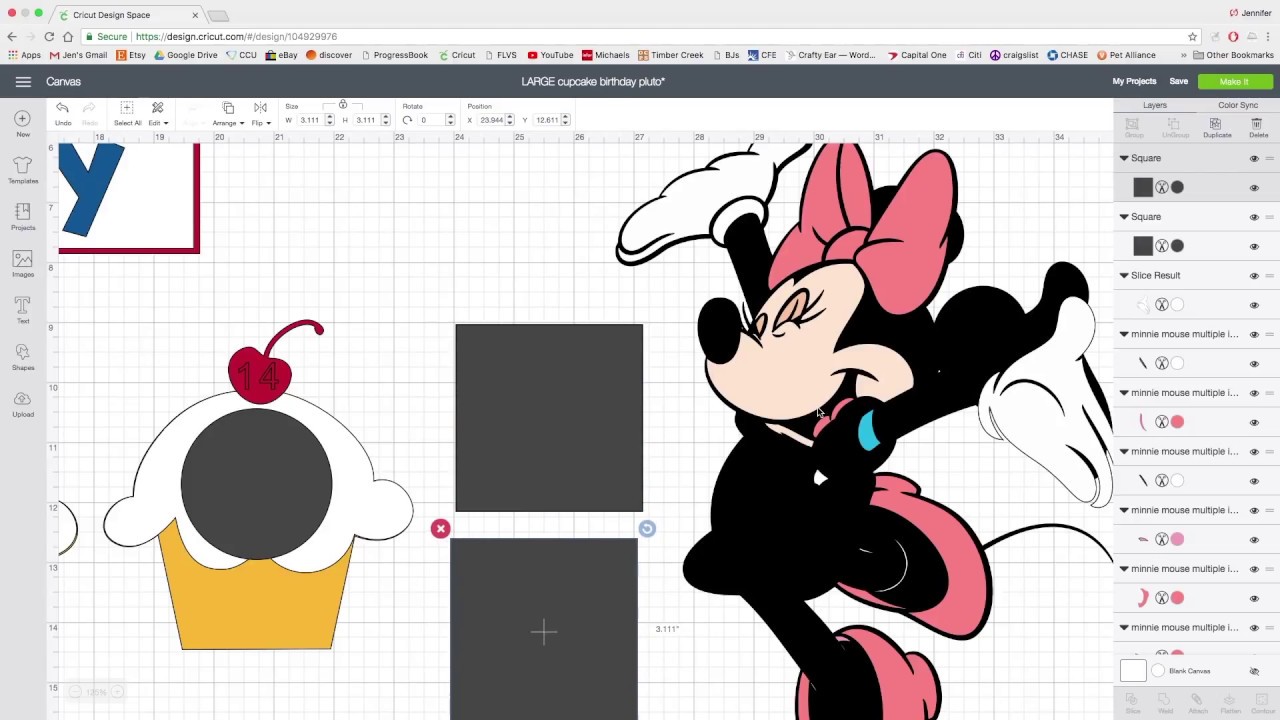Viewport: 1280px width, 720px height.
Task: Click the cut linetype icon of first Square
Action: point(1161,187)
